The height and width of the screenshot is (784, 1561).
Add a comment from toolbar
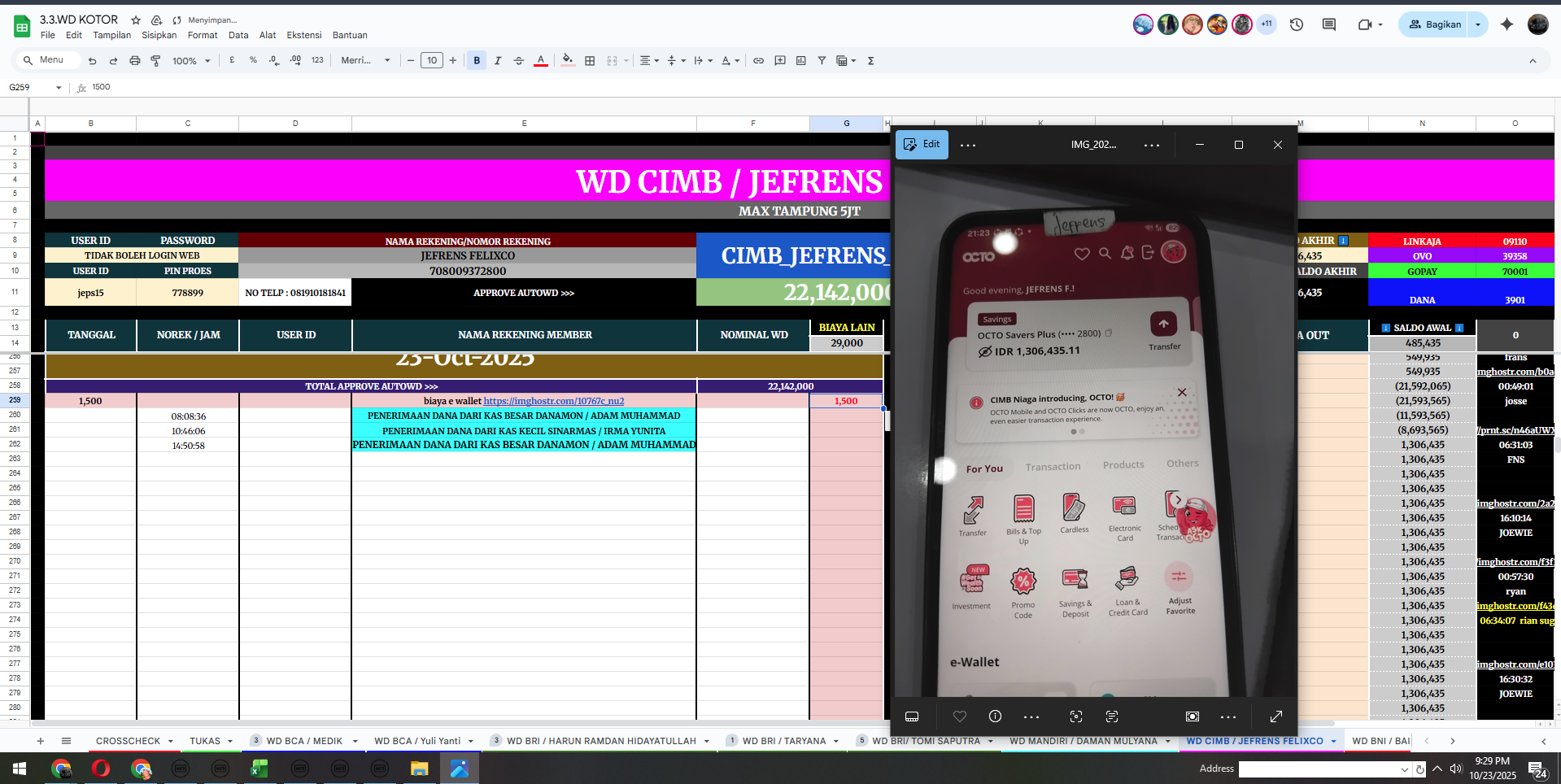[780, 60]
